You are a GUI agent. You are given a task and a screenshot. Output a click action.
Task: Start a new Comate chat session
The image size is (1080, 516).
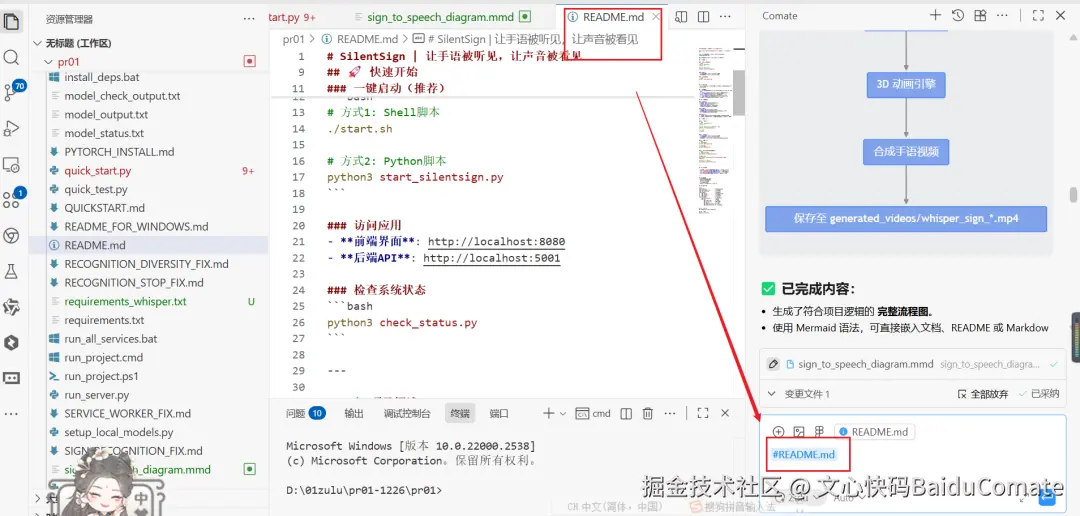click(x=935, y=15)
